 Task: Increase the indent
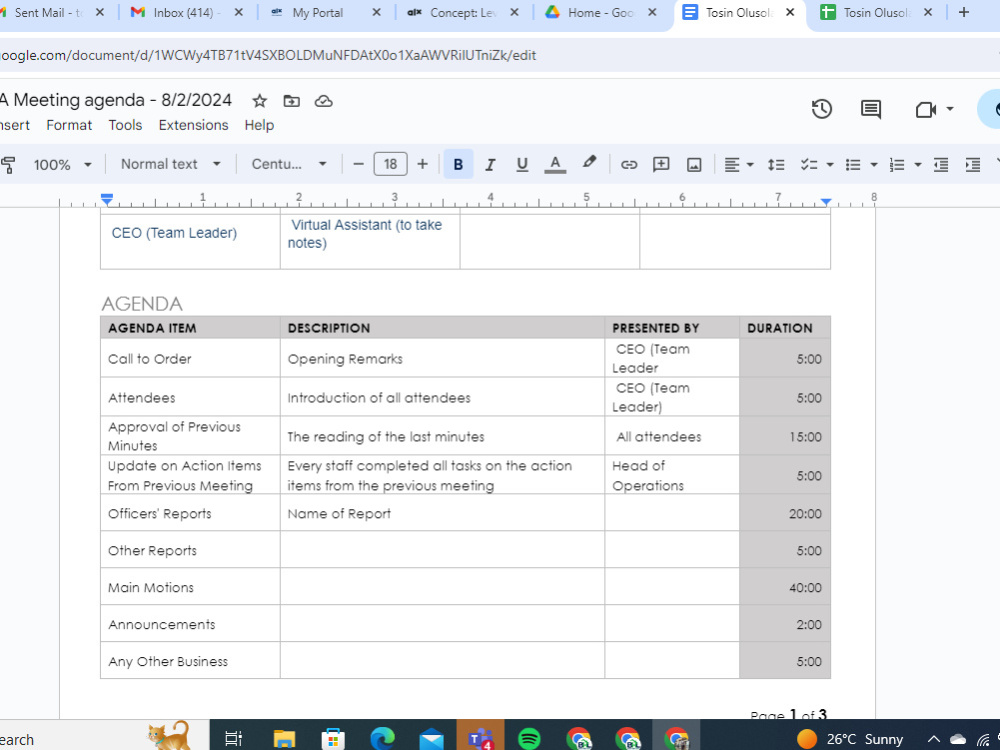tap(973, 165)
